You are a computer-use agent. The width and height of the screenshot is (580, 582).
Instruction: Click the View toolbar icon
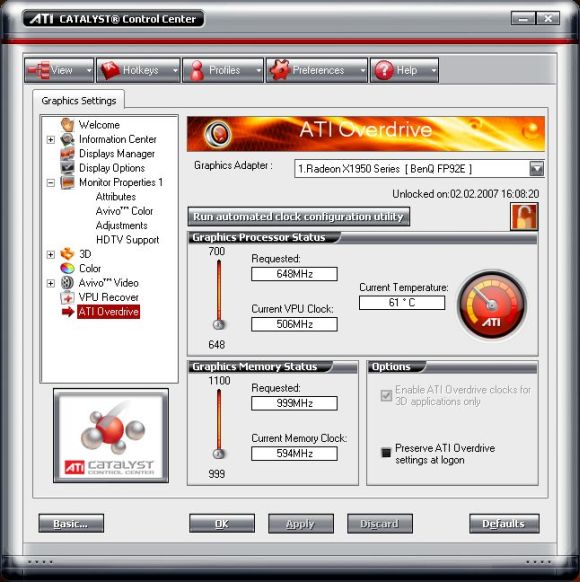pyautogui.click(x=38, y=70)
